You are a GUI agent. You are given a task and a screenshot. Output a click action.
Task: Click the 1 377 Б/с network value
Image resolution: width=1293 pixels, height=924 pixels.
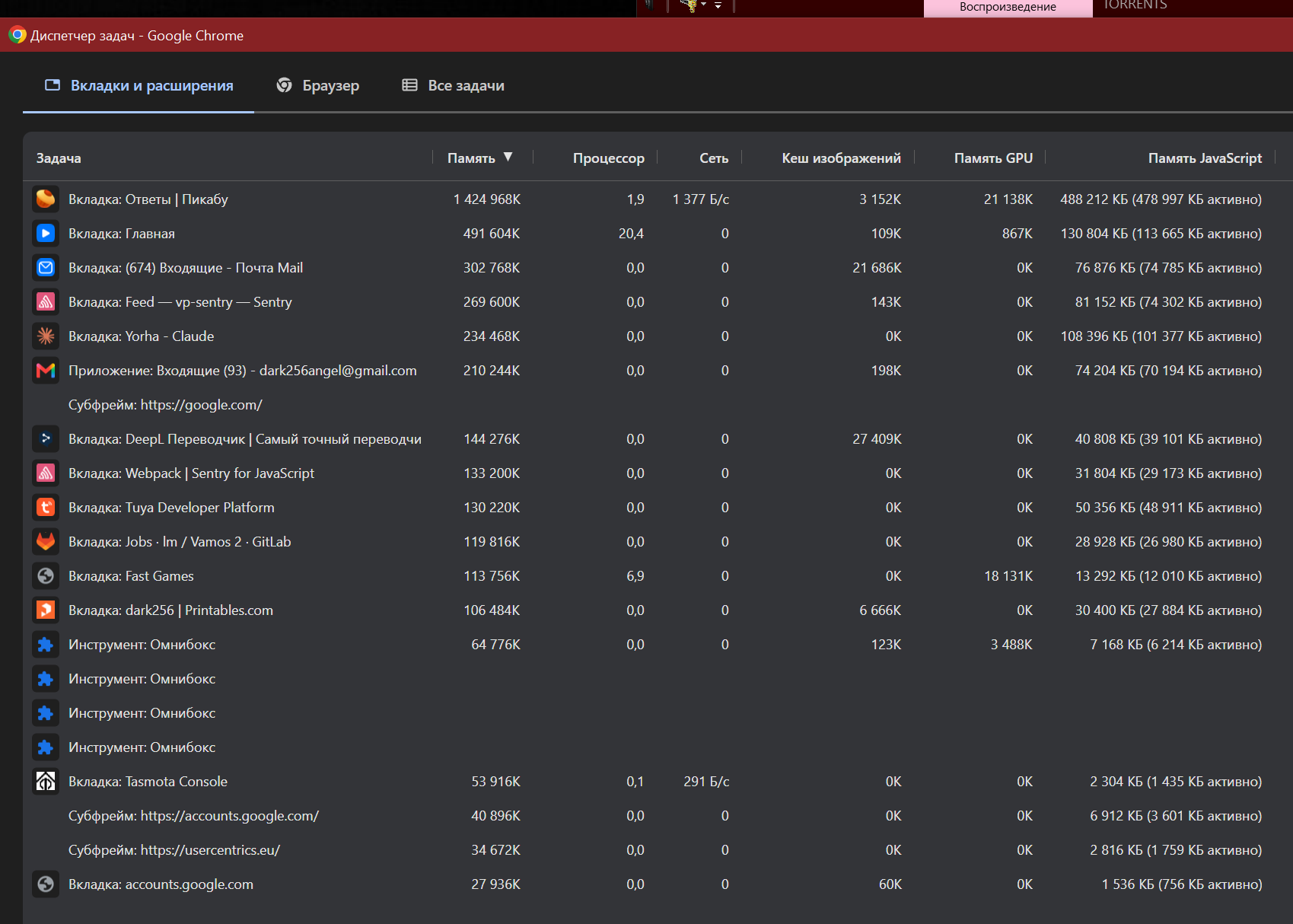click(x=701, y=199)
